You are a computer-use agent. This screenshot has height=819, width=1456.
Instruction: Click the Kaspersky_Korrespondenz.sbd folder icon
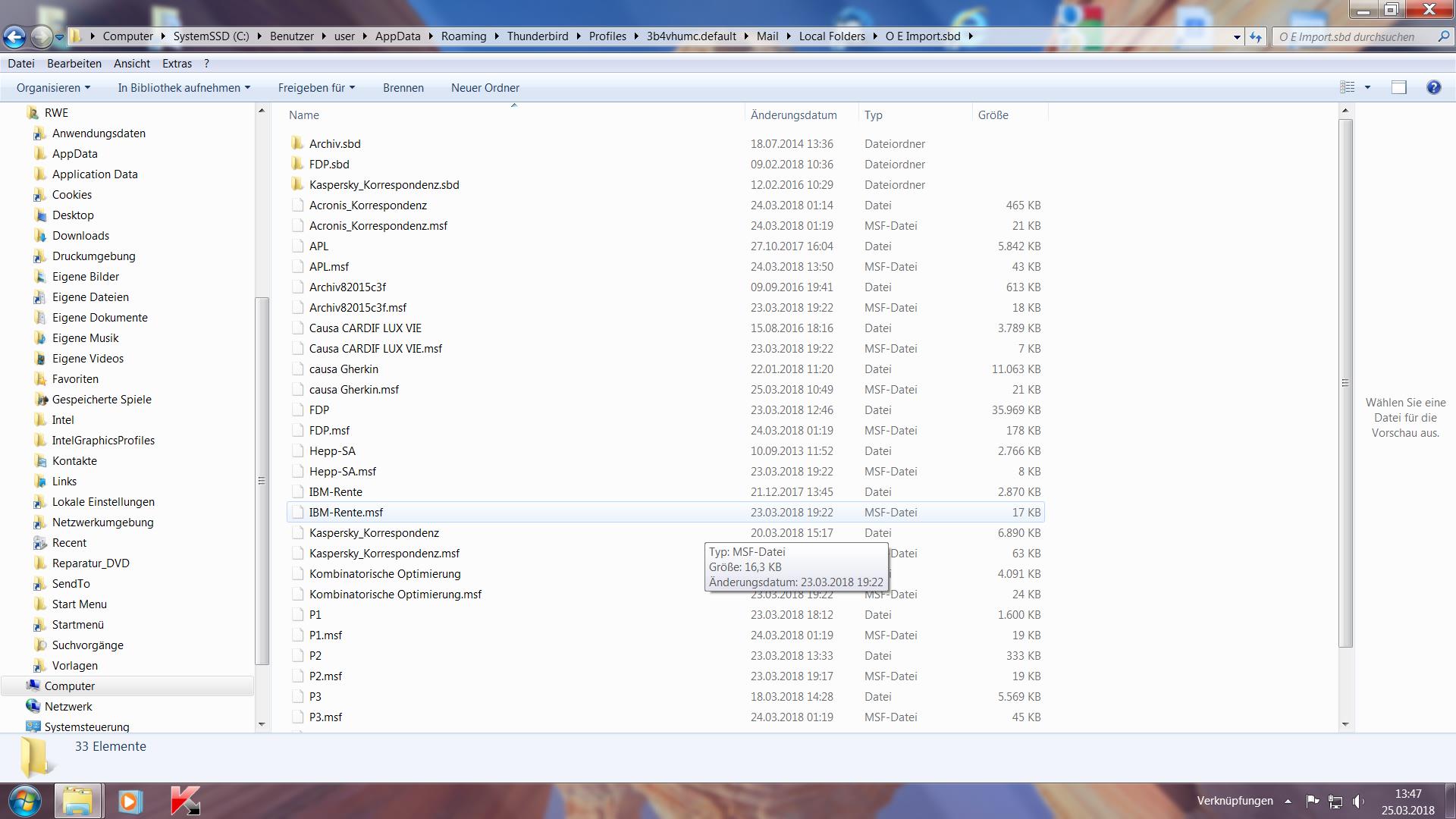click(x=297, y=184)
